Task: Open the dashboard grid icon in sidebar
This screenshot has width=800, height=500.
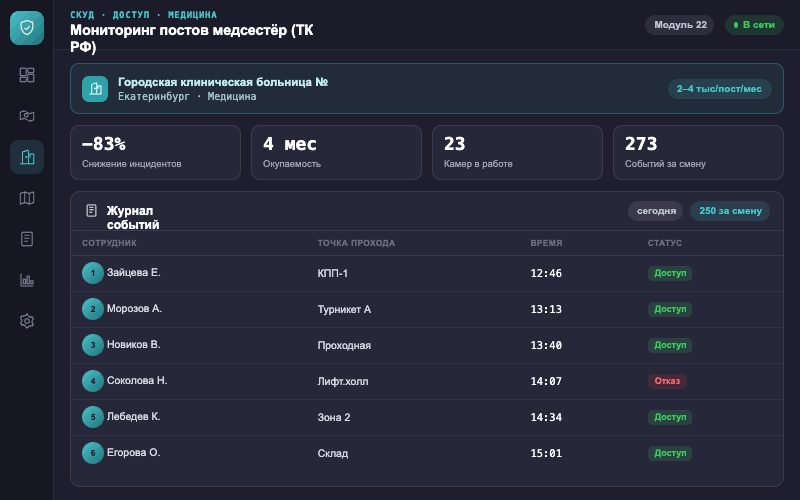Action: click(x=27, y=75)
